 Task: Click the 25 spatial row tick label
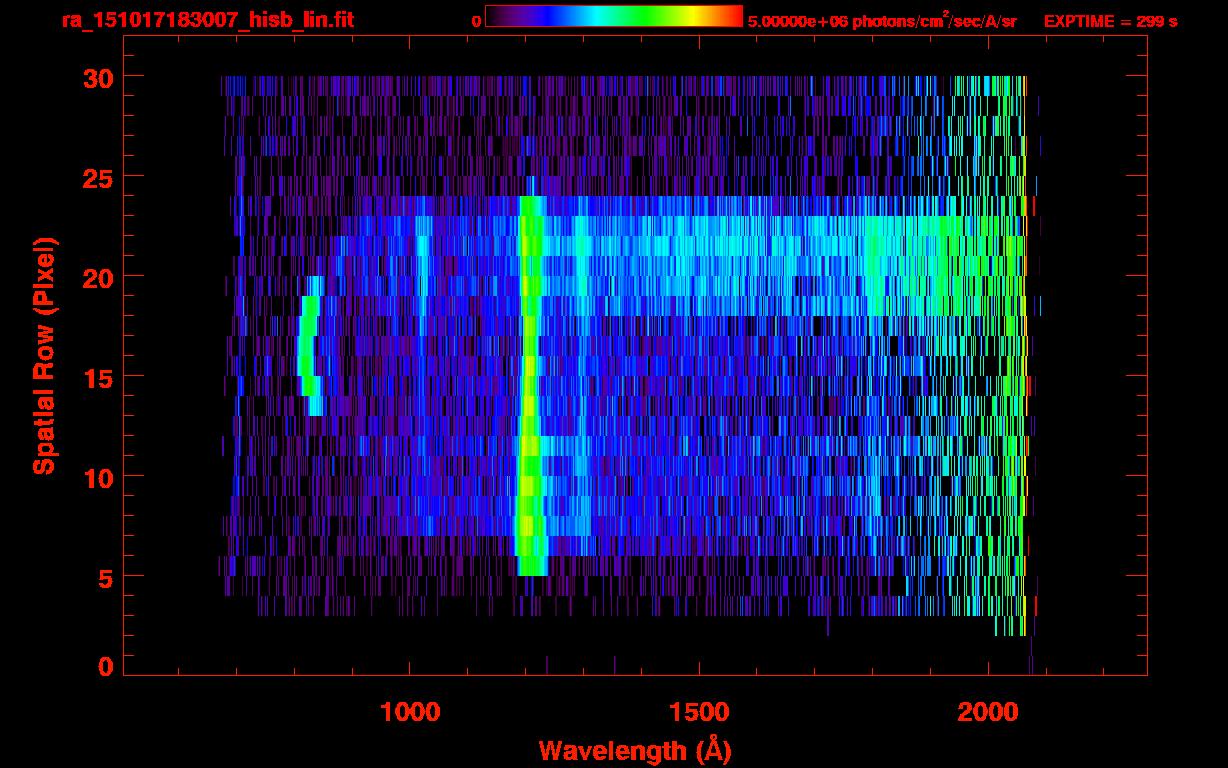tap(96, 177)
